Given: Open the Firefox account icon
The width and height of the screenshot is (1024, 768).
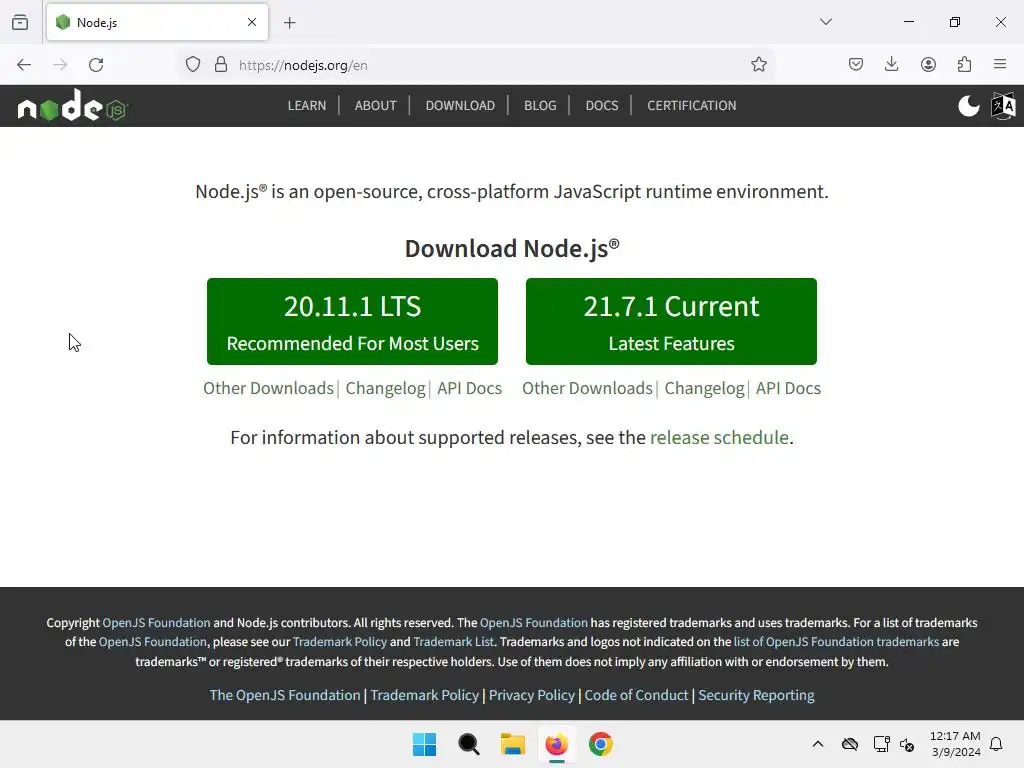Looking at the screenshot, I should [x=928, y=65].
